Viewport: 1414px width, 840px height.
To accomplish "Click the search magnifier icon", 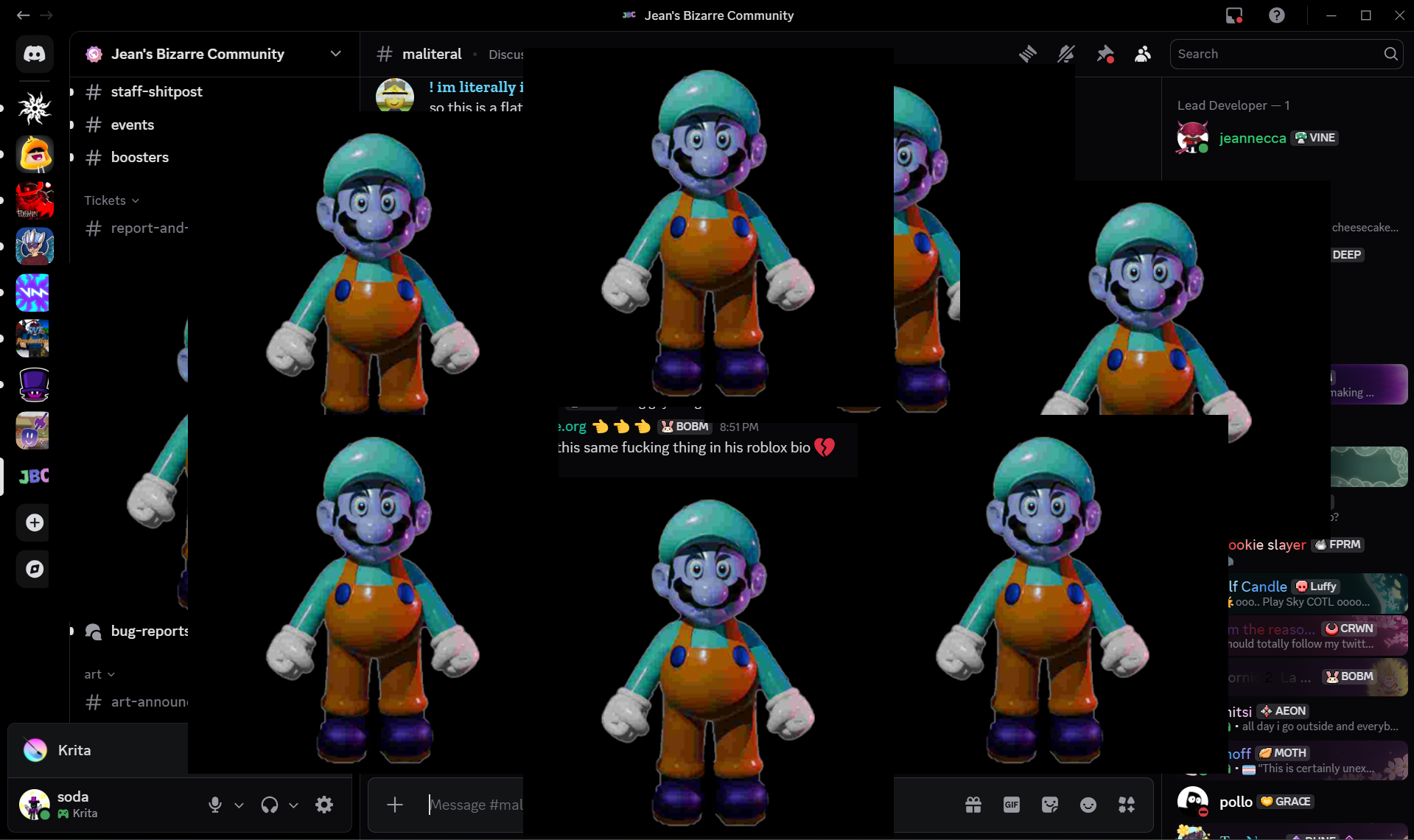I will [1390, 54].
